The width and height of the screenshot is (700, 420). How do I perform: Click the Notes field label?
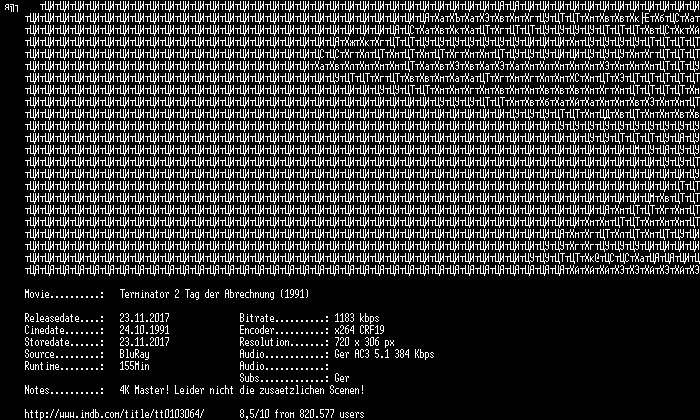[x=64, y=390]
